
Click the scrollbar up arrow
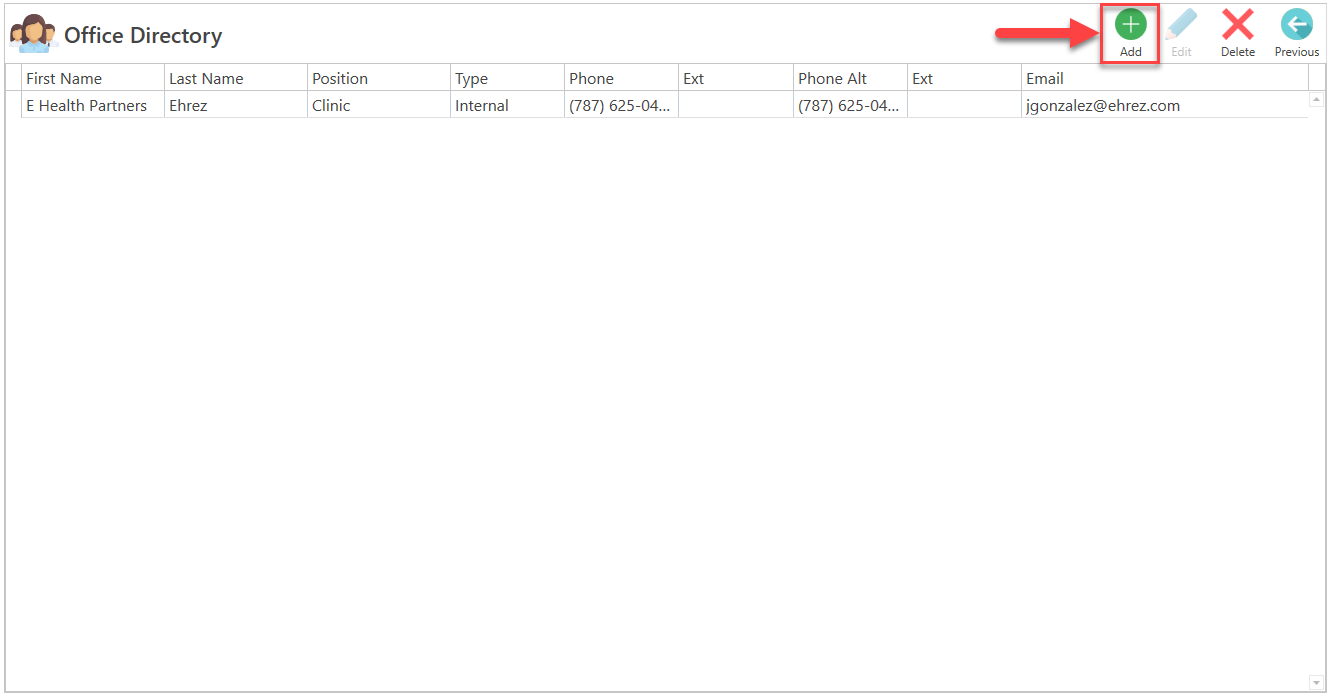pos(1316,99)
